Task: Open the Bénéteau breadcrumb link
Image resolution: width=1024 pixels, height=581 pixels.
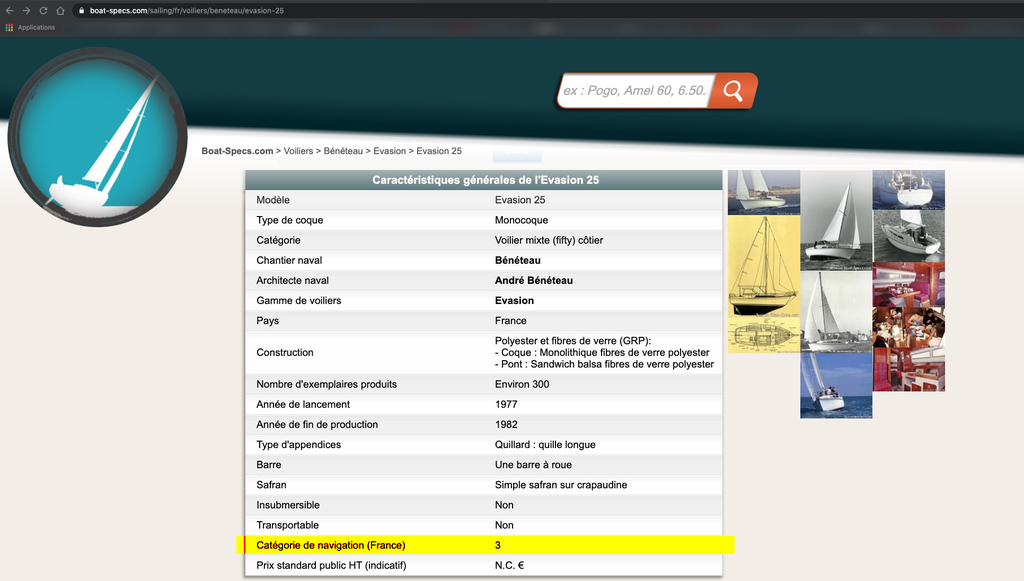Action: (x=343, y=151)
